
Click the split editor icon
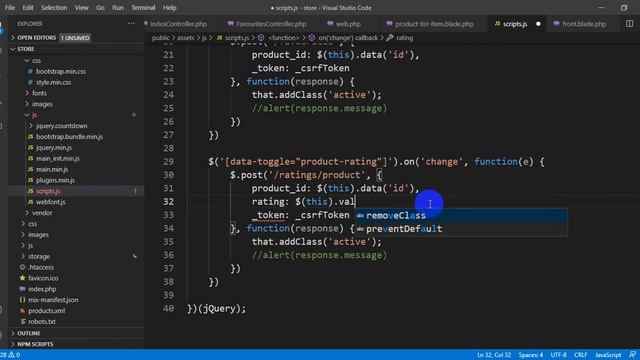pos(629,24)
